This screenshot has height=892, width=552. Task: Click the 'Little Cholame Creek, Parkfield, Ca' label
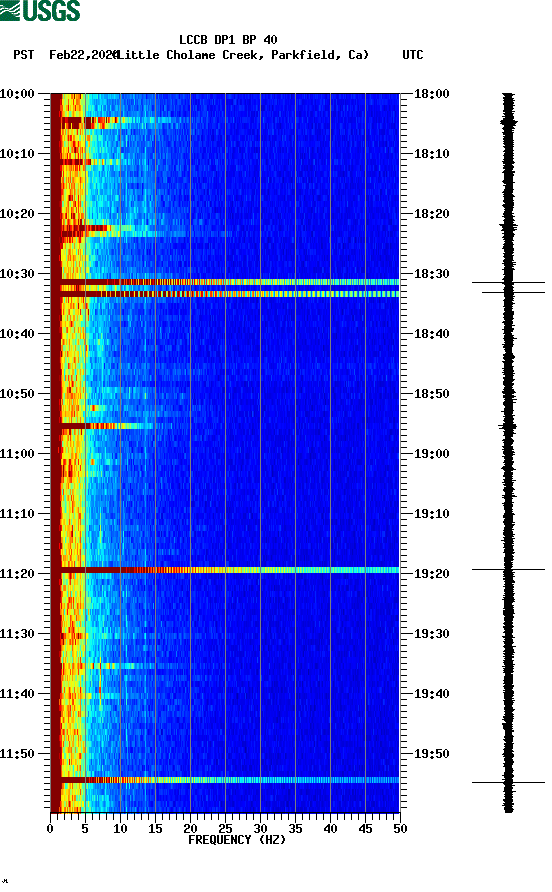[x=243, y=55]
